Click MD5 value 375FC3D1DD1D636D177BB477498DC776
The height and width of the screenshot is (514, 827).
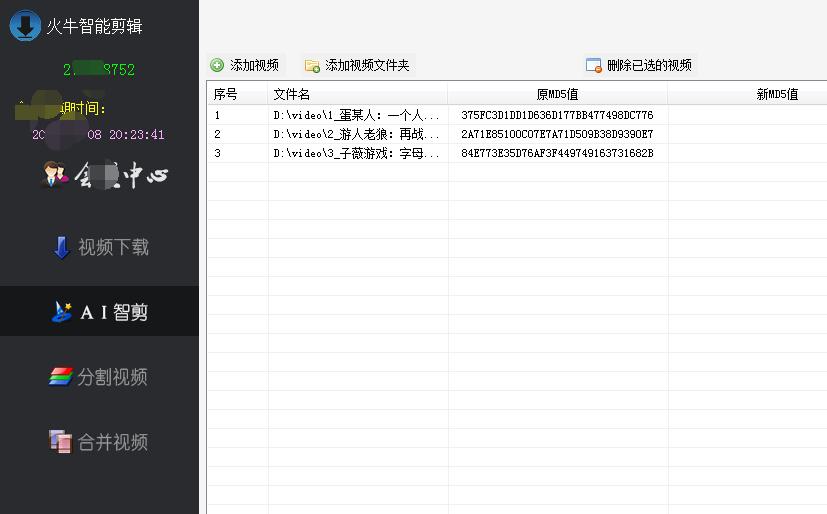[557, 115]
